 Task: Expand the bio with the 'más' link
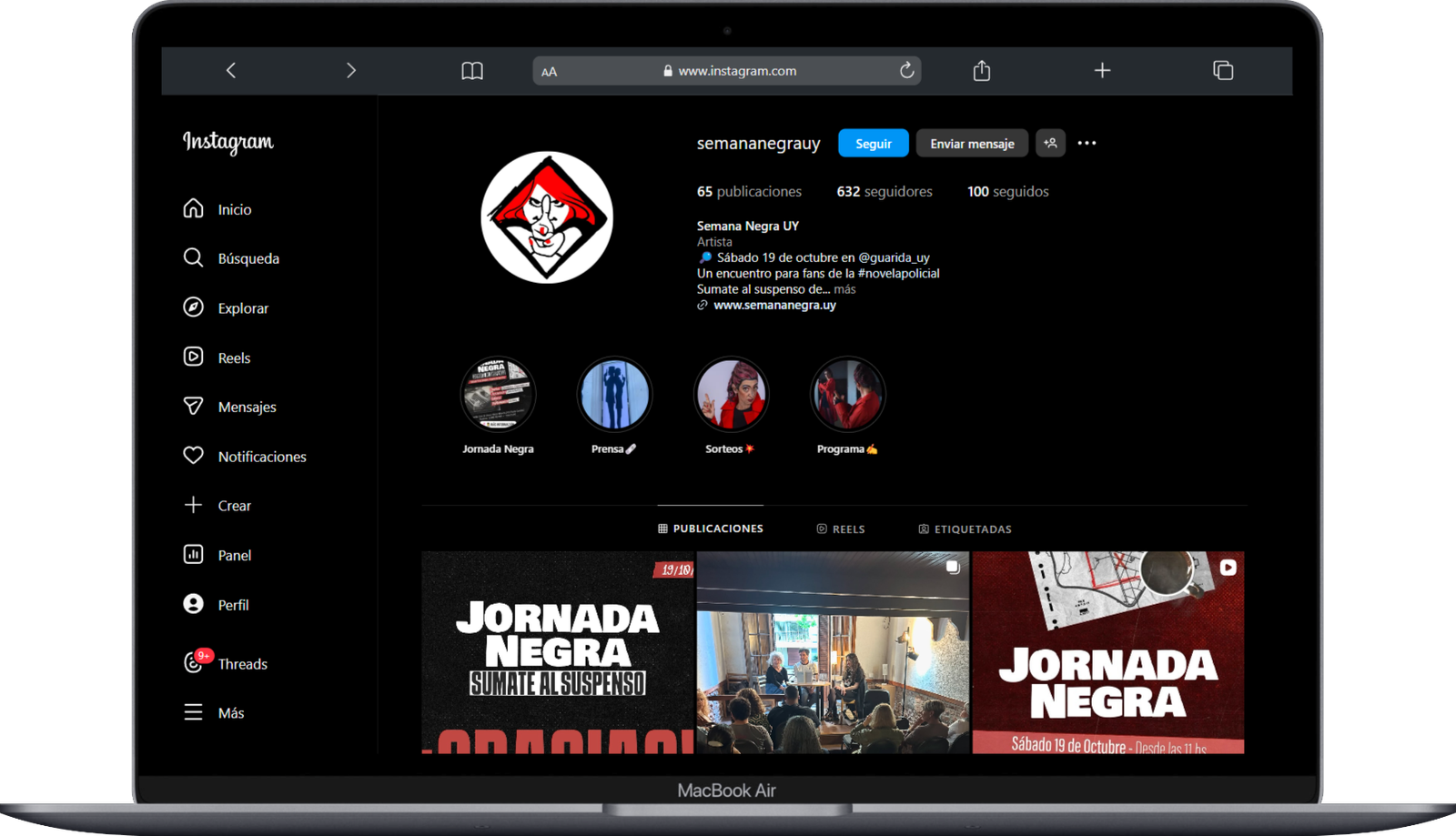tap(844, 289)
